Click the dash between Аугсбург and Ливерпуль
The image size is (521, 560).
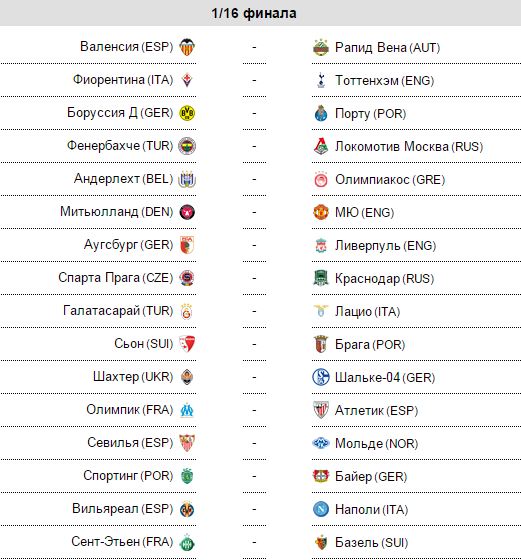254,245
